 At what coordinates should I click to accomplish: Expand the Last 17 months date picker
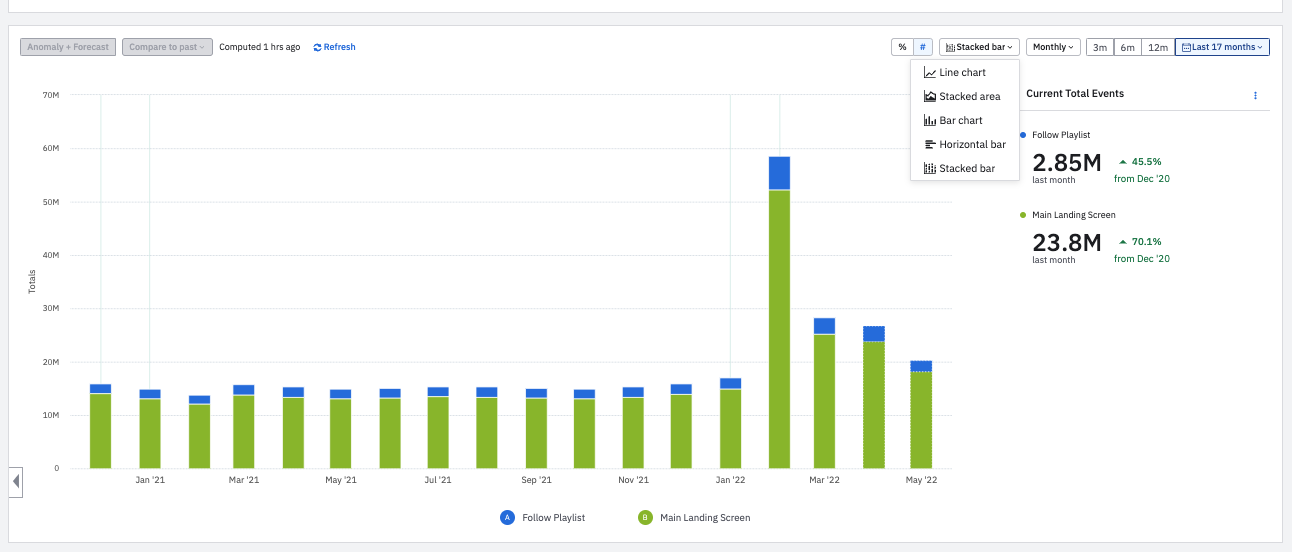[1222, 47]
